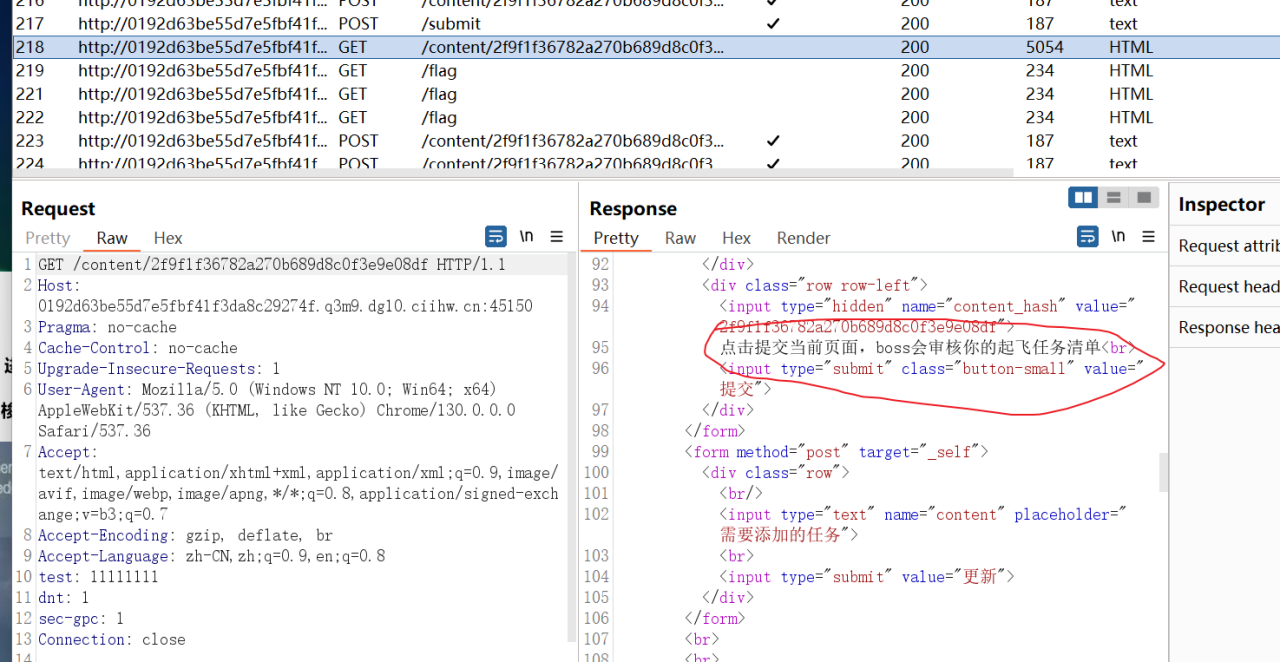The image size is (1280, 662).
Task: Switch Request view to Hex tab
Action: [168, 238]
